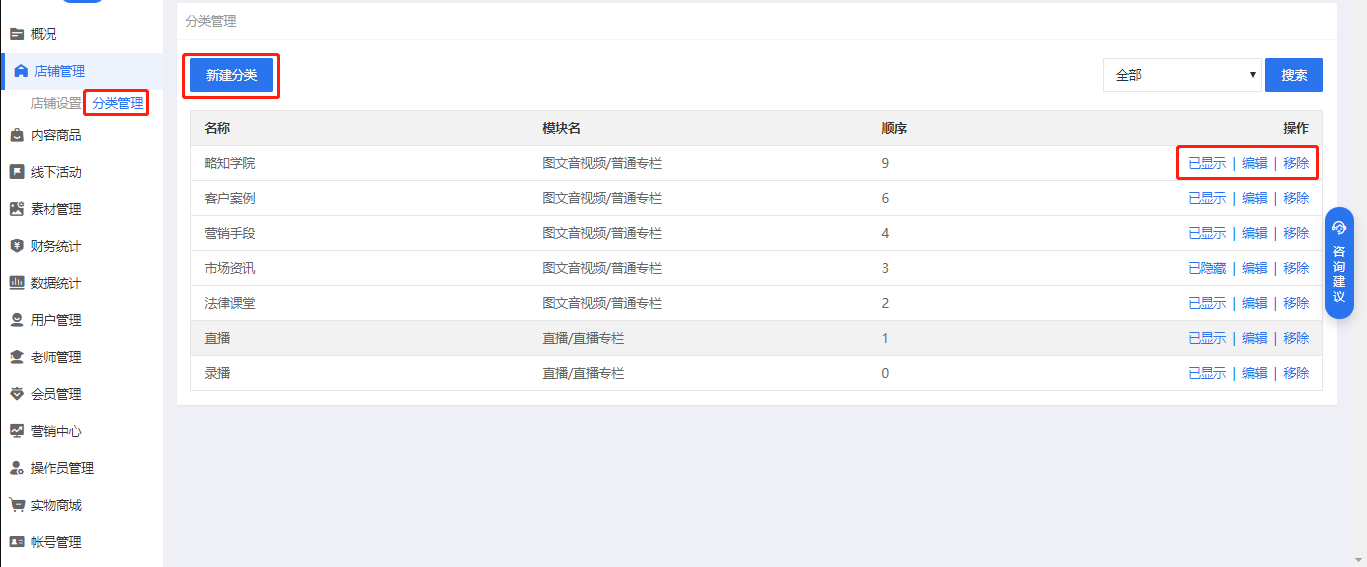
Task: Click the 顺序 column header
Action: pos(894,128)
